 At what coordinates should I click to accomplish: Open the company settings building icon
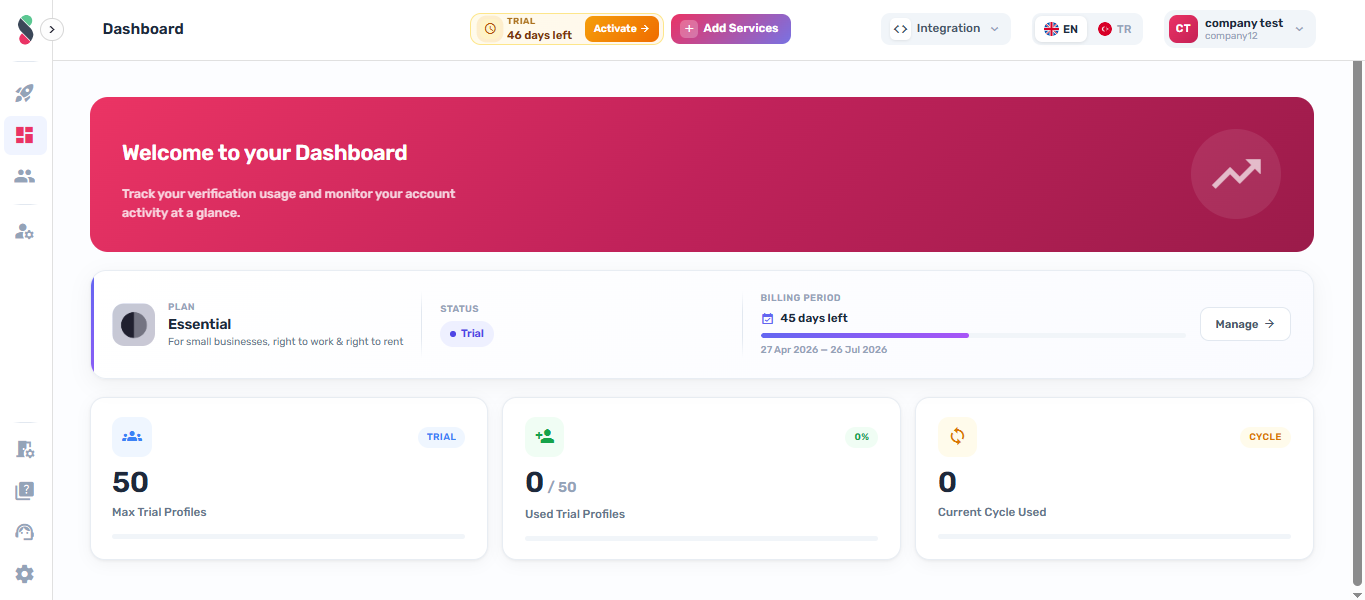tap(25, 449)
